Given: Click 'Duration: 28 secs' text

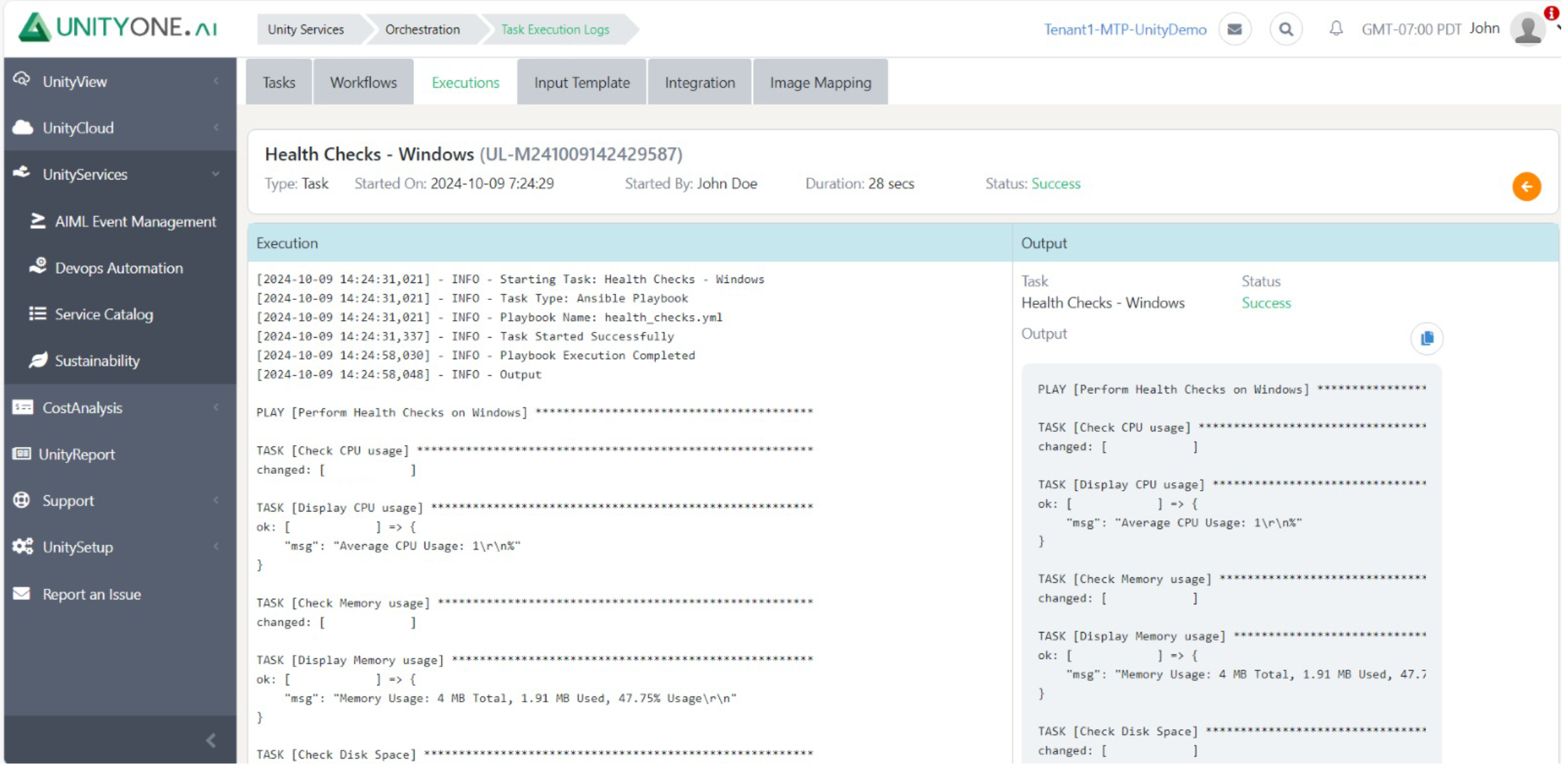Looking at the screenshot, I should click(x=860, y=184).
